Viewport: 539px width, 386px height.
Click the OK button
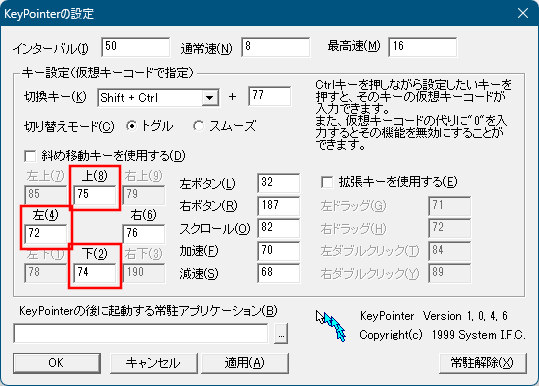(57, 363)
